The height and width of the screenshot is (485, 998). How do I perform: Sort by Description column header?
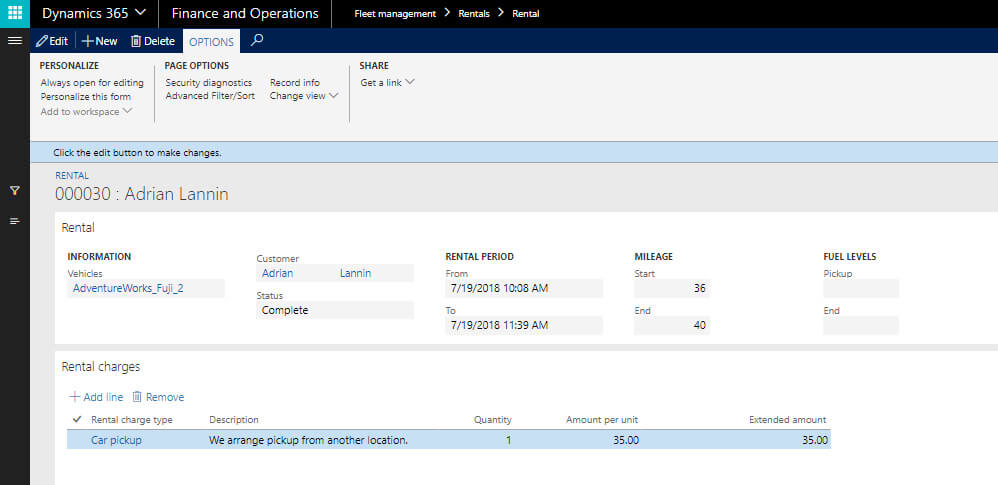[x=234, y=420]
